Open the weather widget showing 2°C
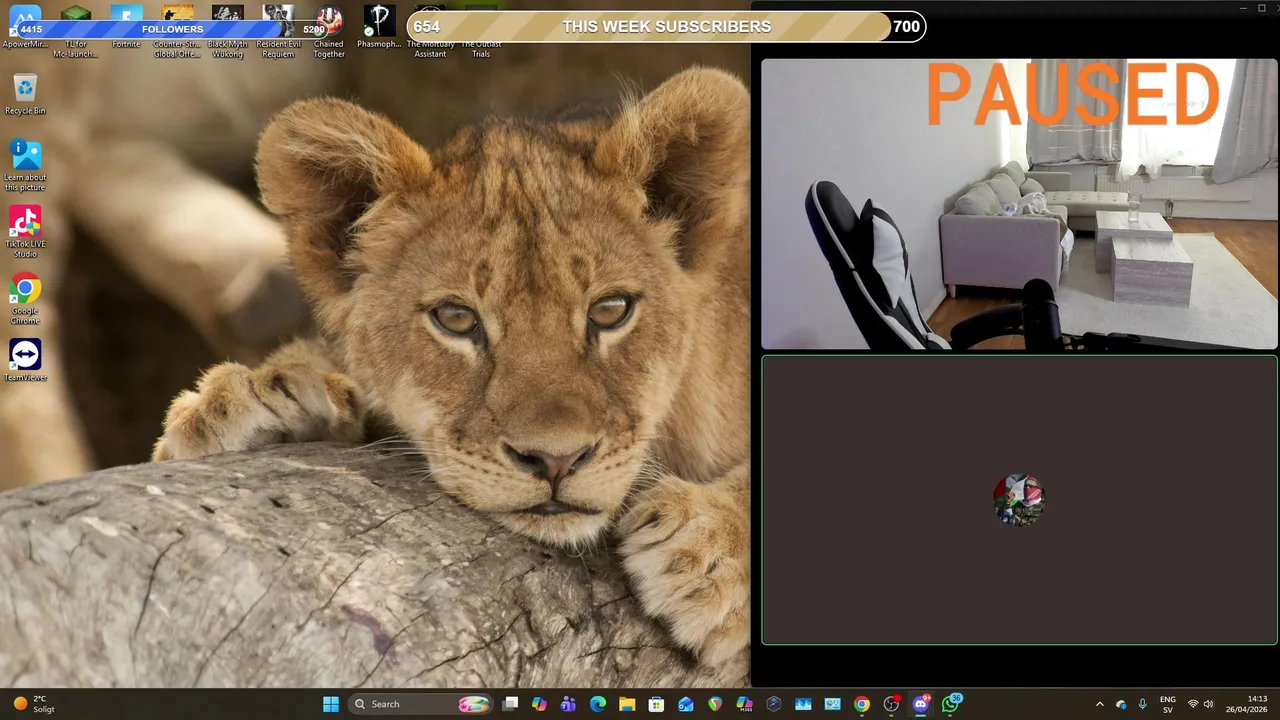The width and height of the screenshot is (1280, 720). pos(34,704)
